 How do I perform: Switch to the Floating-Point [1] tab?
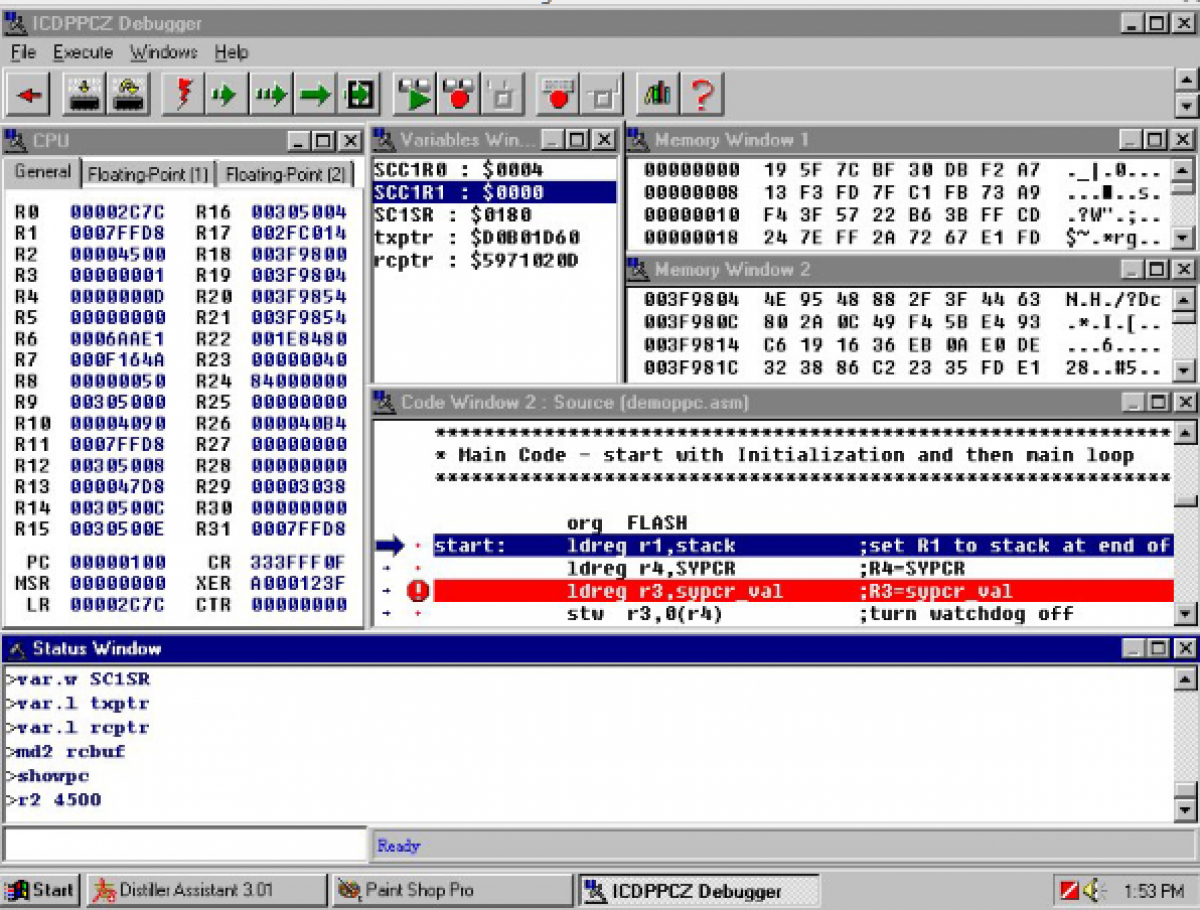click(148, 174)
